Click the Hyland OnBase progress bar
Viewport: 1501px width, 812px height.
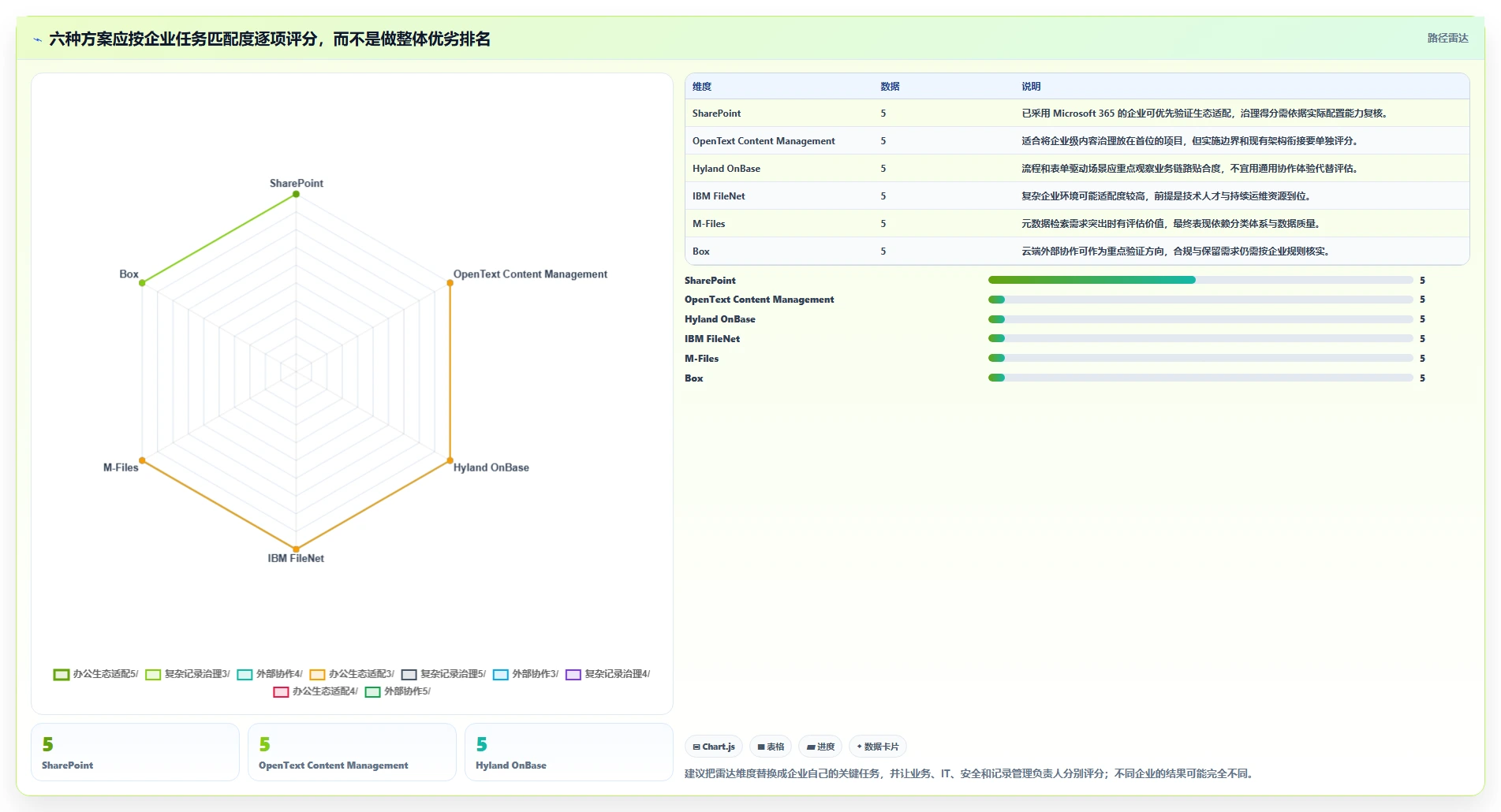pos(1200,319)
